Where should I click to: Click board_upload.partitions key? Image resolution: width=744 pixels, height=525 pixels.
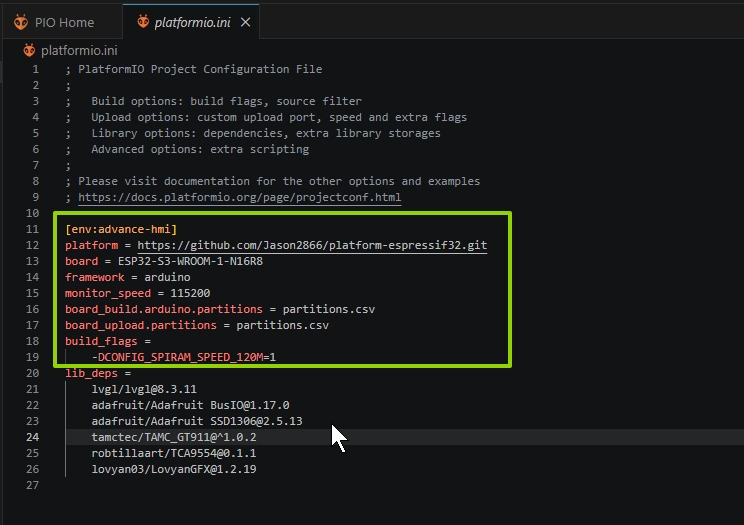point(141,325)
